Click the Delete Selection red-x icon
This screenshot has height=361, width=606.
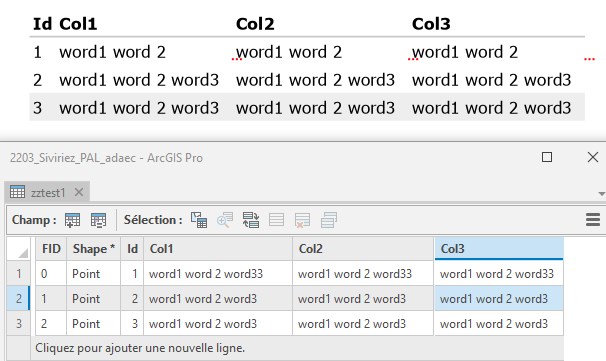click(302, 220)
